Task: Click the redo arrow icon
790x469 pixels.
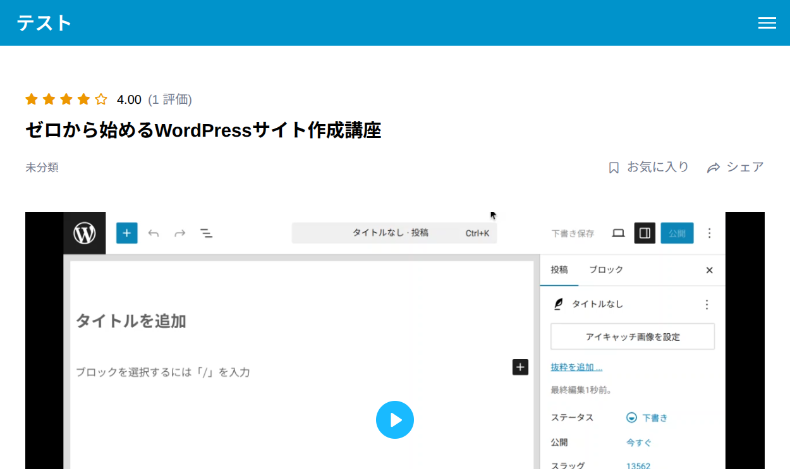Action: point(180,233)
